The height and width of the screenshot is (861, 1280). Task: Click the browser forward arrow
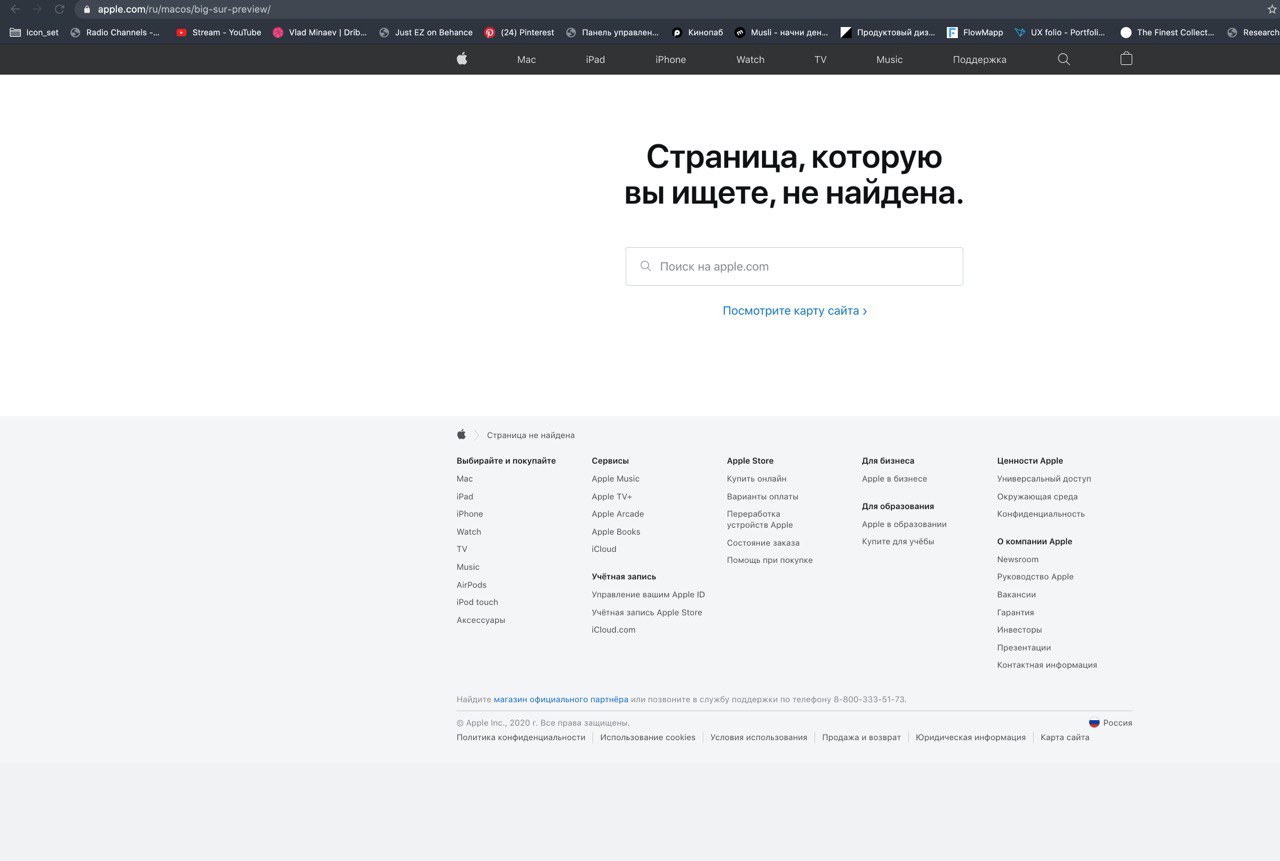(x=37, y=9)
